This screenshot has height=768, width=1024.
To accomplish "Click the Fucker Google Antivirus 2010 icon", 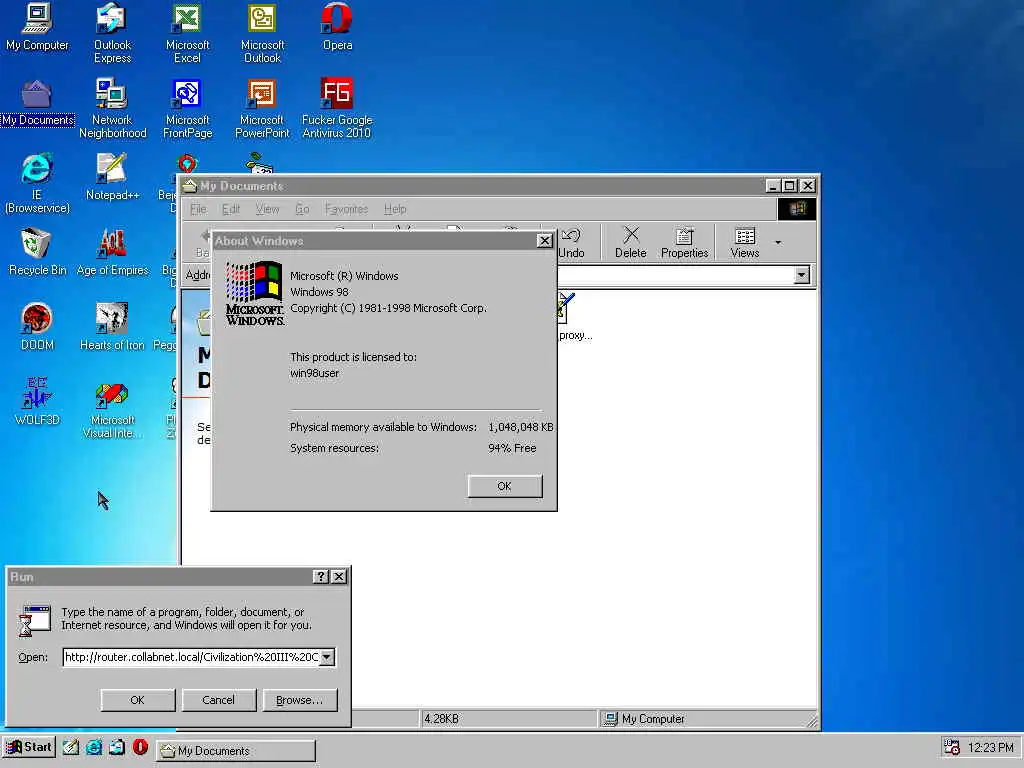I will tap(337, 108).
